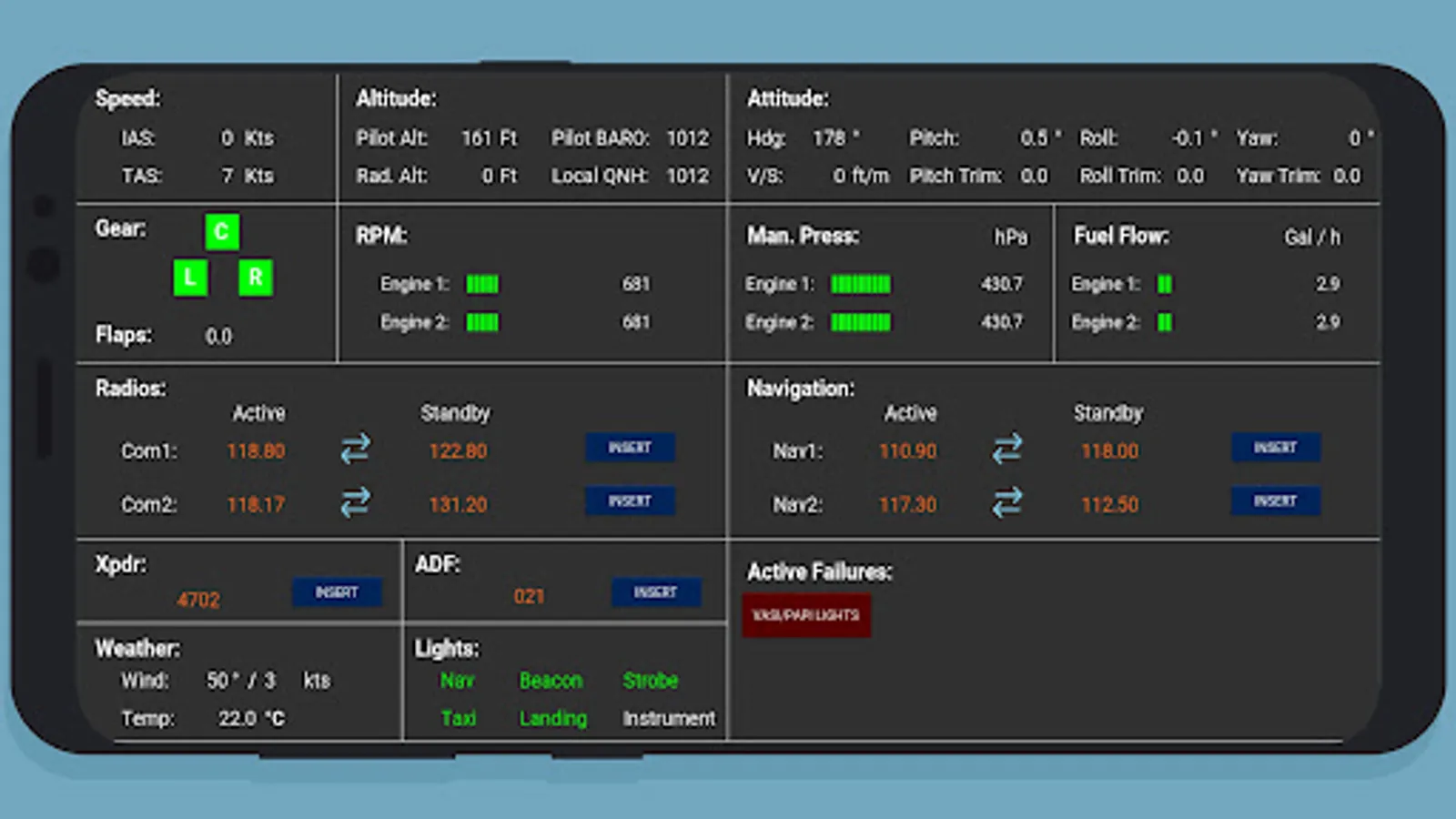Swap Nav1 active and standby frequencies
The image size is (1456, 819).
coord(1007,449)
